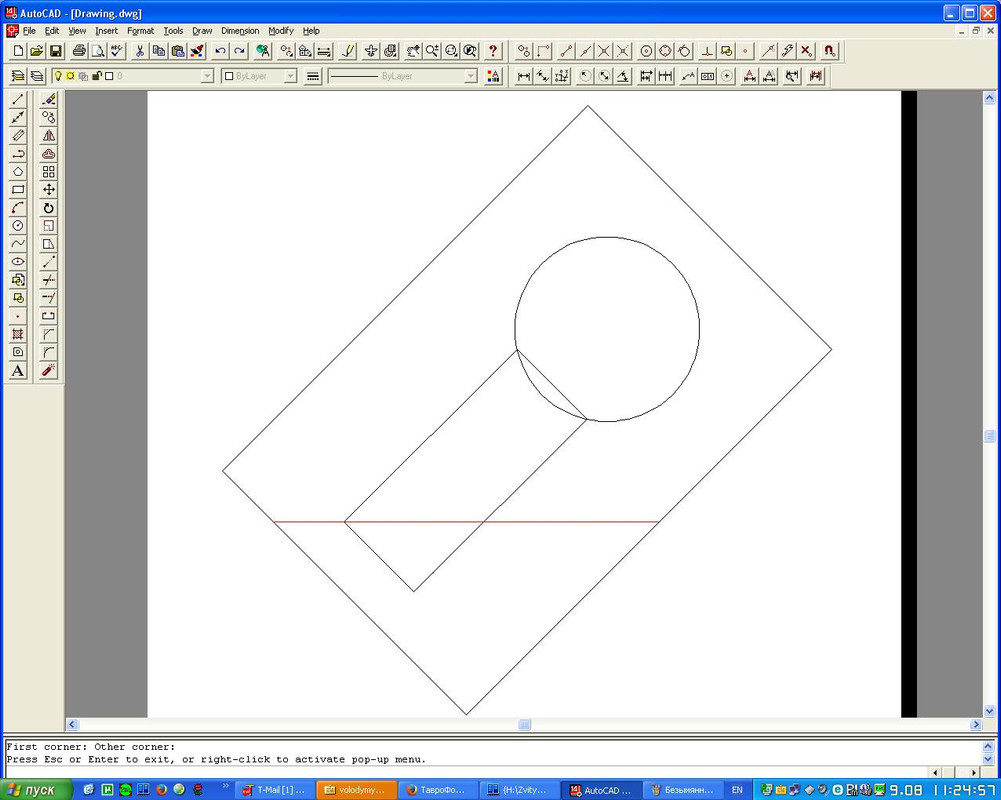Click the vertical scrollbar thumb
Image resolution: width=1001 pixels, height=800 pixels.
[x=990, y=436]
